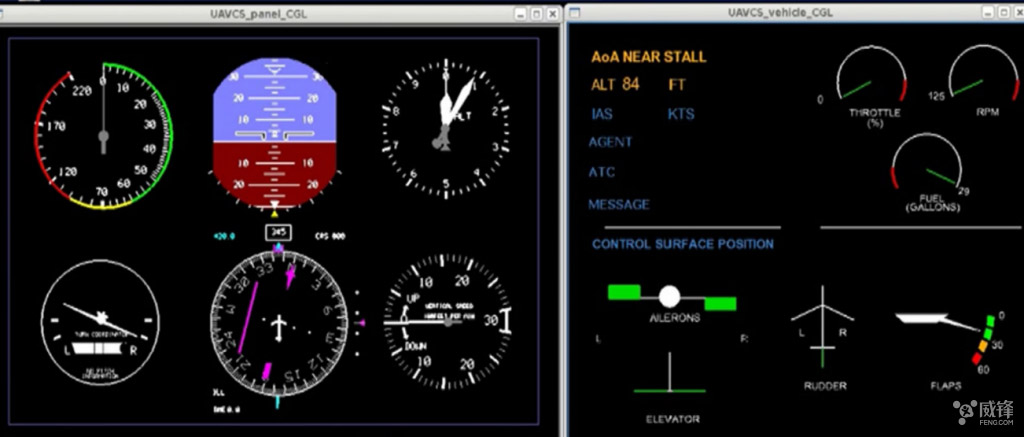Select the ALT 84 altitude readout

pos(615,85)
